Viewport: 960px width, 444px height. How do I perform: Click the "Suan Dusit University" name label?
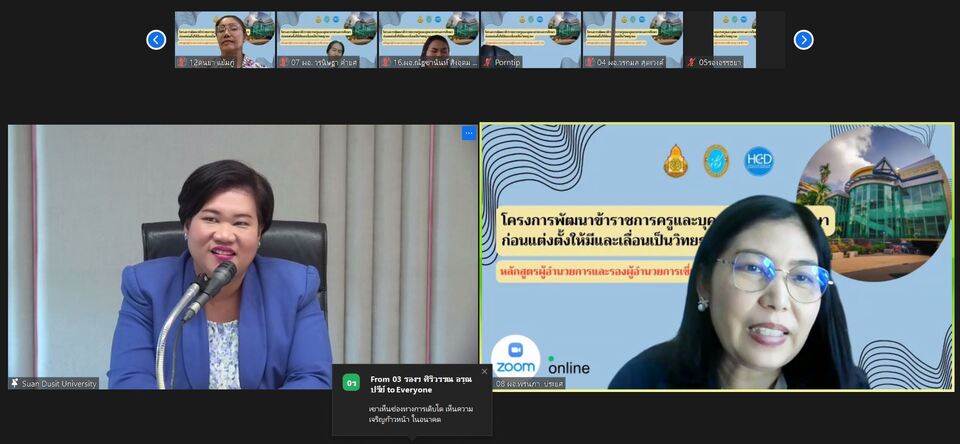tap(59, 384)
